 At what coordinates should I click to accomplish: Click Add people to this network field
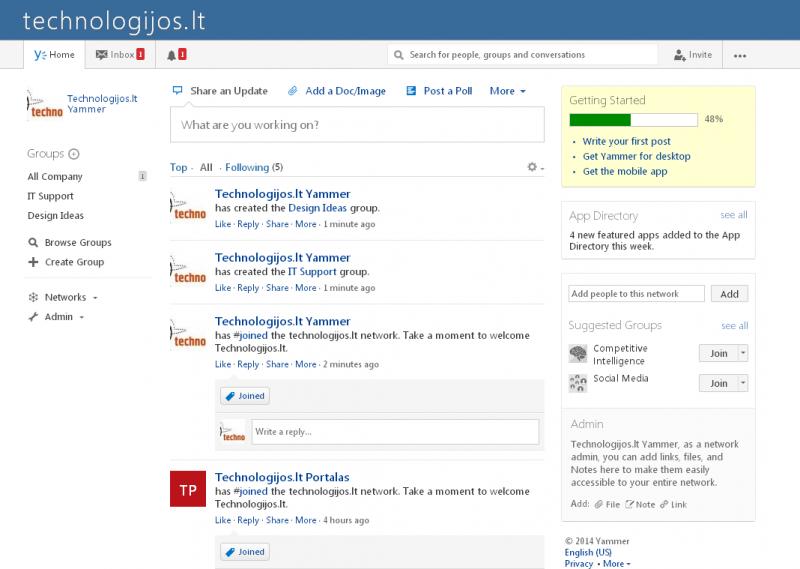tap(636, 293)
